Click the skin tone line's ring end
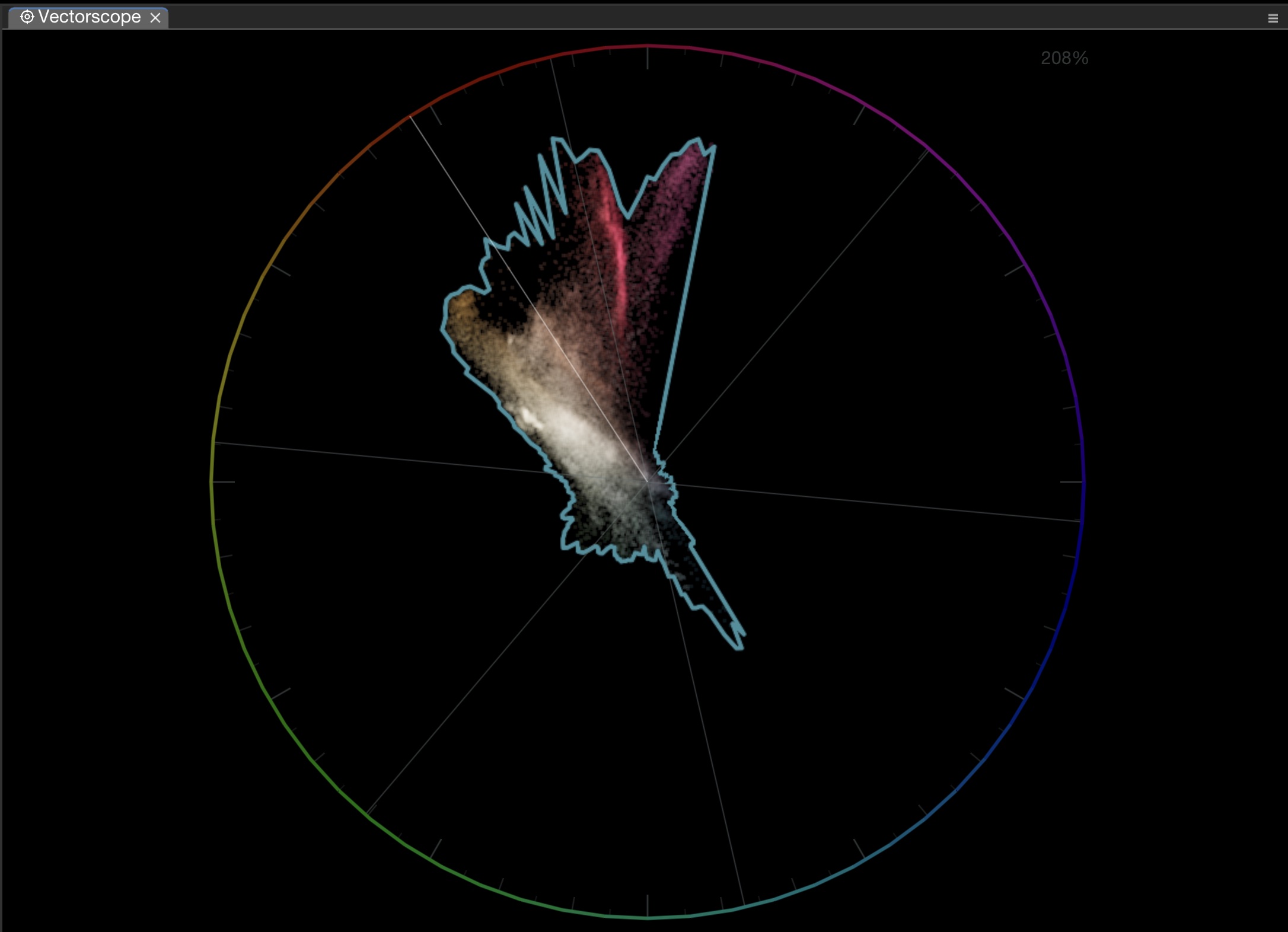Screen dimensions: 1288x932 click(x=410, y=117)
